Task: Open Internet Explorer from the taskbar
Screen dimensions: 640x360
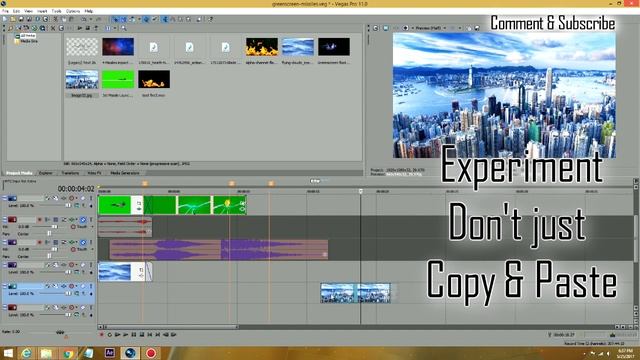Action: point(26,353)
